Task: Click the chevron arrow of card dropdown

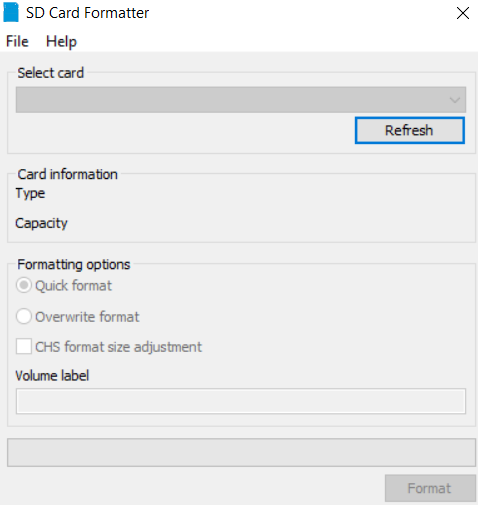Action: pos(455,100)
